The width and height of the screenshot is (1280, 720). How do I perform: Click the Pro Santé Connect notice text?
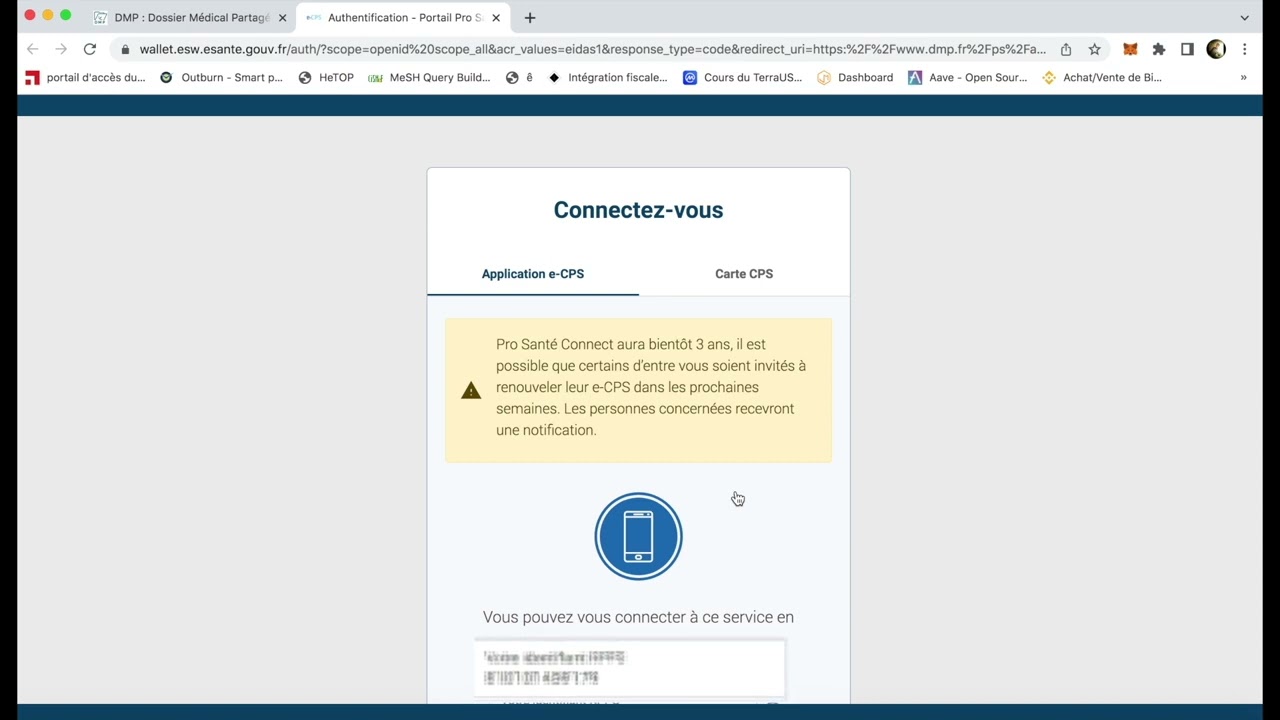pos(651,387)
